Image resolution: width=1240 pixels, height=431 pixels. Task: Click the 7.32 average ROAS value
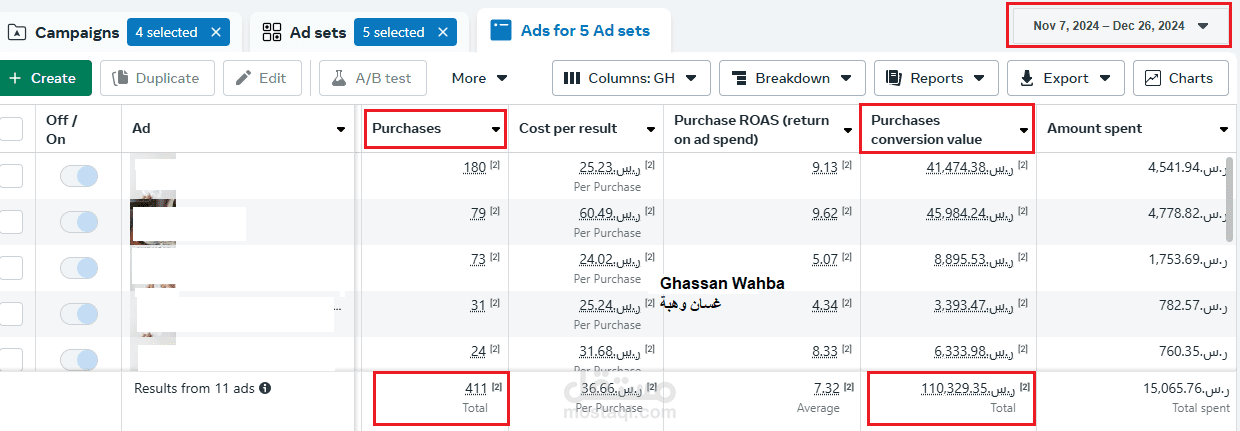pyautogui.click(x=825, y=388)
